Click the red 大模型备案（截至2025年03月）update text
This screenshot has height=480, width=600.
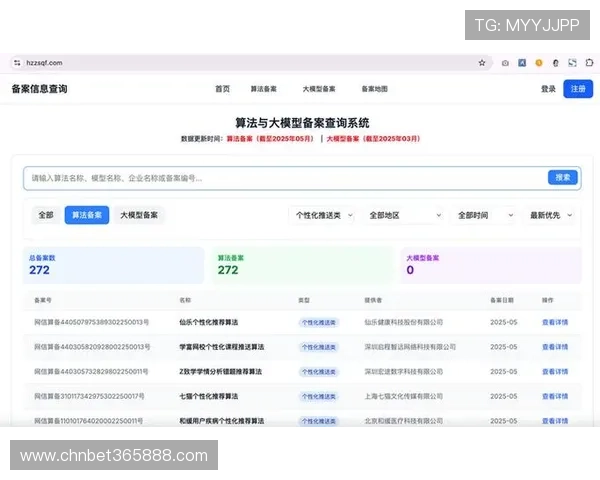(x=373, y=139)
